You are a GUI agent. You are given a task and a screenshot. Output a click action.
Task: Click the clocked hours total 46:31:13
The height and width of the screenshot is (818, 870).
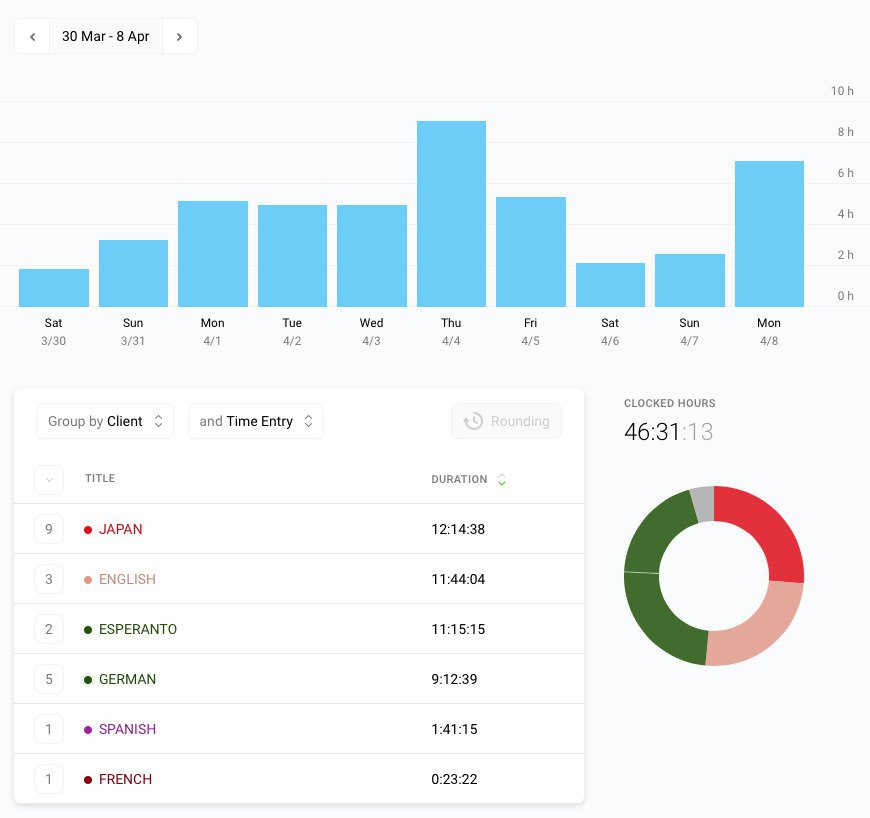pos(669,432)
